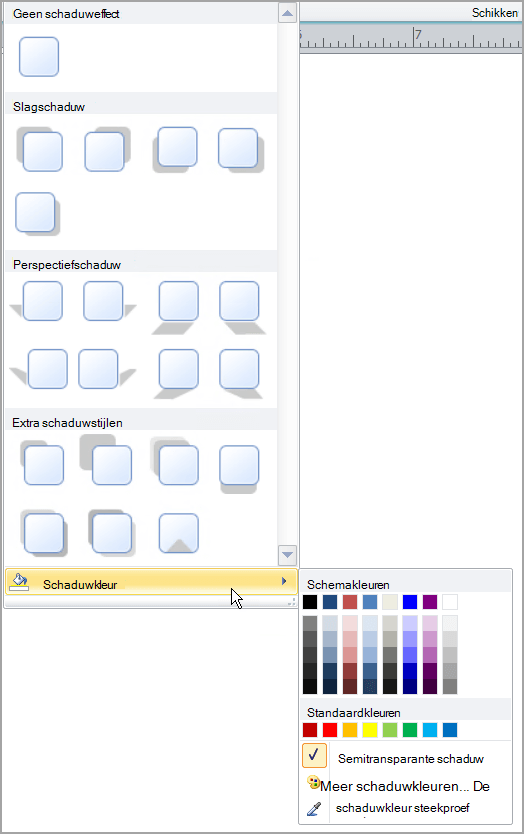Select blue standard color
Screen dimensions: 524x834
point(450,730)
